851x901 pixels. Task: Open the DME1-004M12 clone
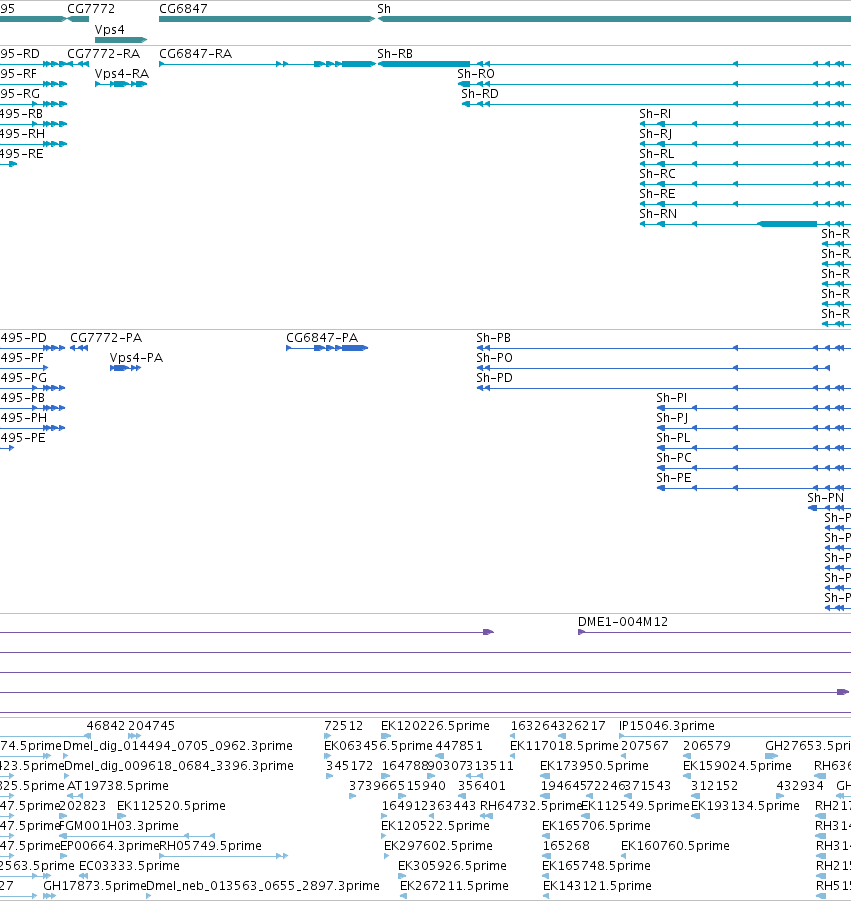623,622
